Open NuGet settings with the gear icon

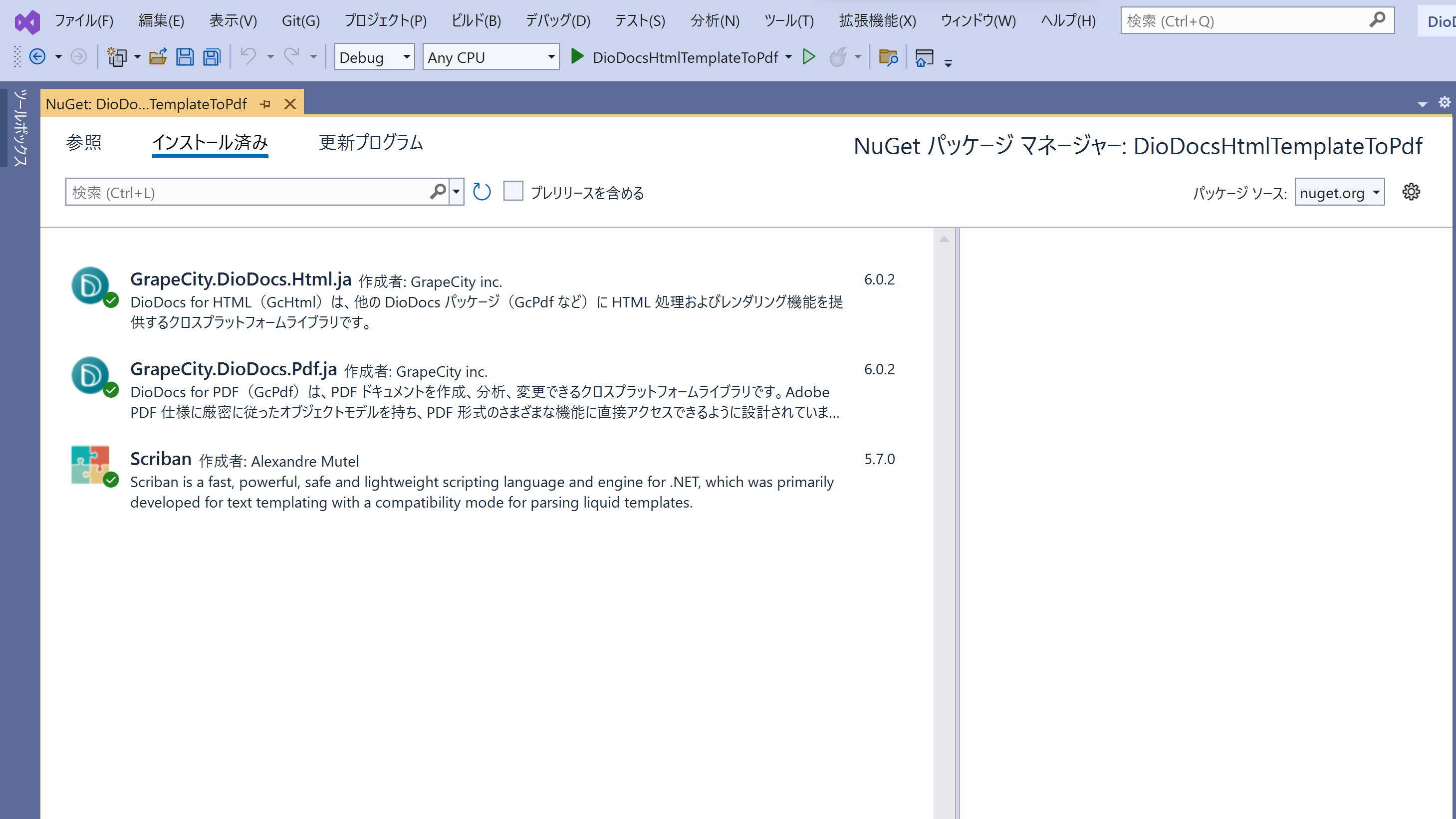click(x=1411, y=192)
